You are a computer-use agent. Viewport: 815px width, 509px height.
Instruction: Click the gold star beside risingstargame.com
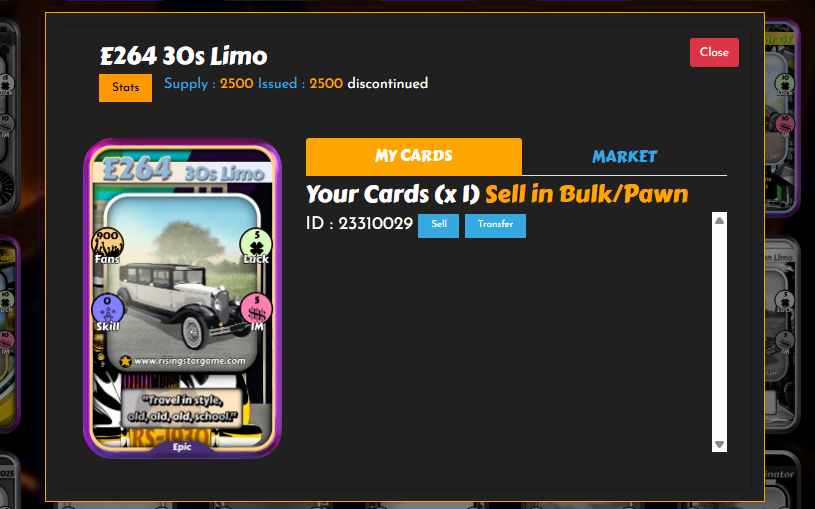(125, 361)
